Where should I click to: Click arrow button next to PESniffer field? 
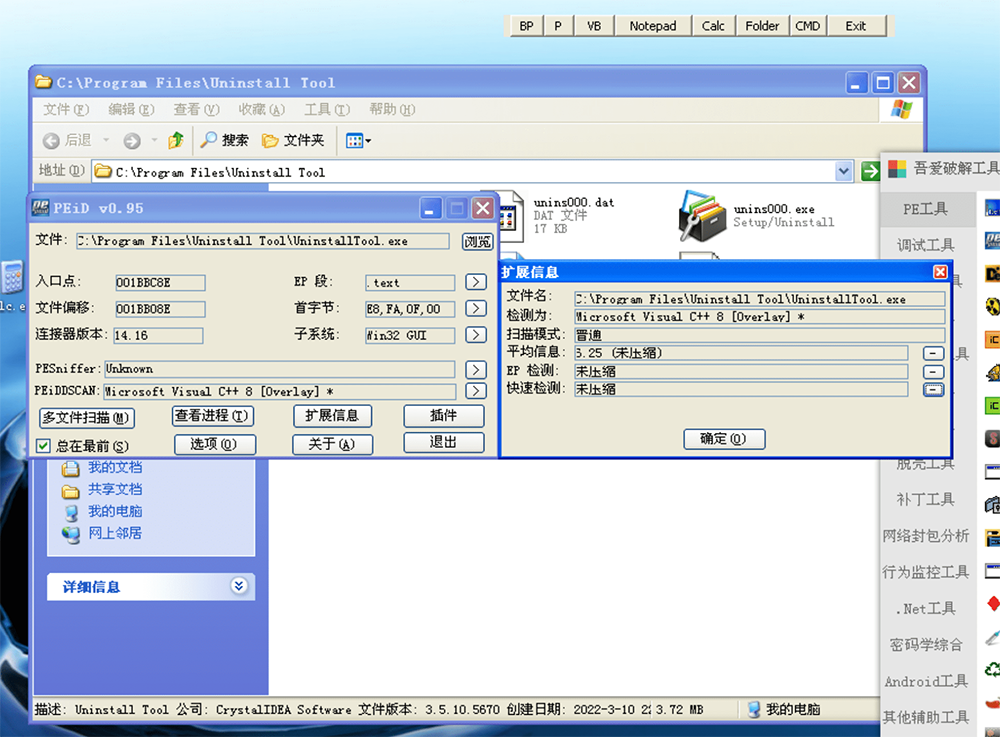pyautogui.click(x=476, y=369)
